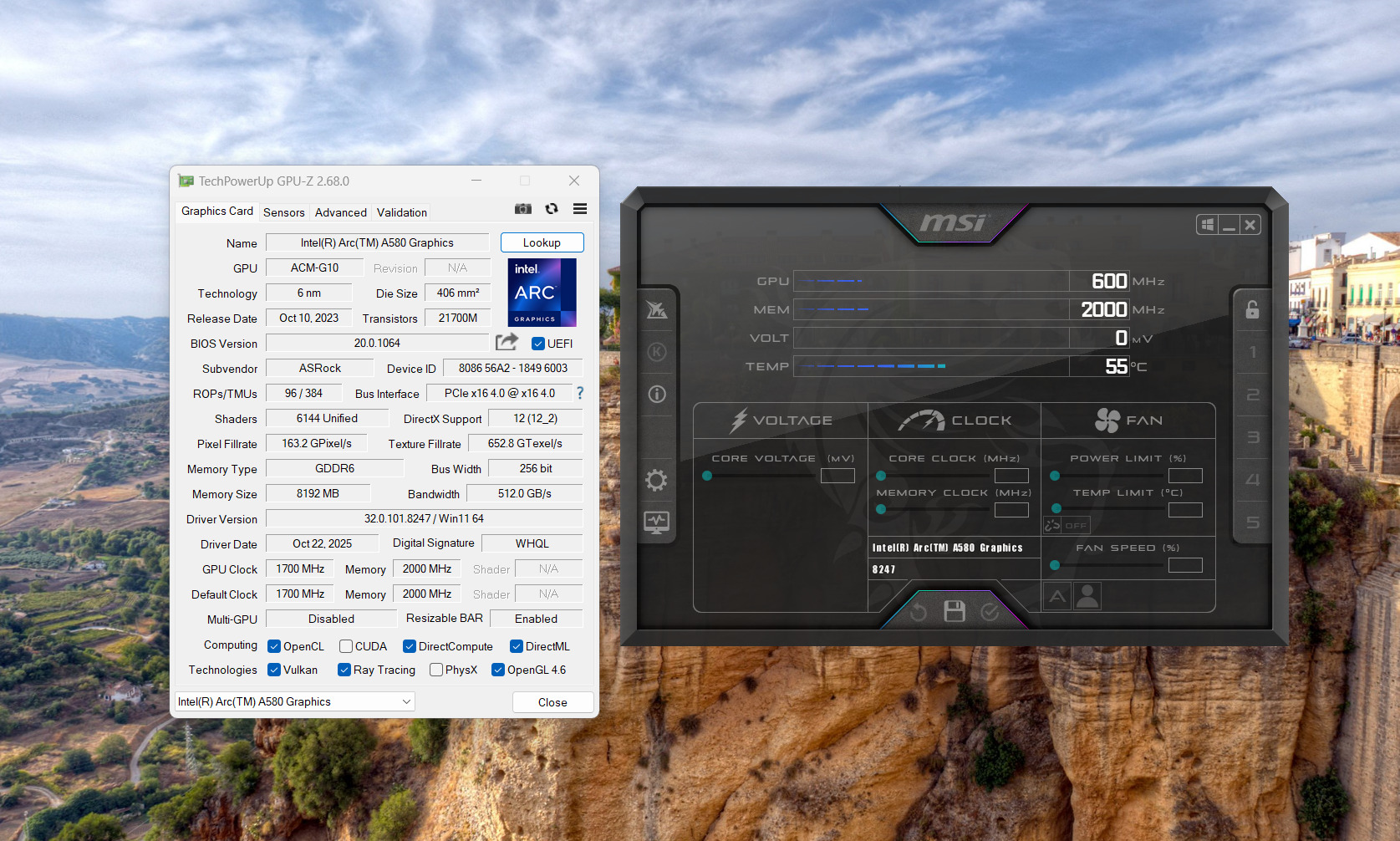Click the Memory Clock slider handle
Viewport: 1400px width, 841px height.
tap(881, 509)
